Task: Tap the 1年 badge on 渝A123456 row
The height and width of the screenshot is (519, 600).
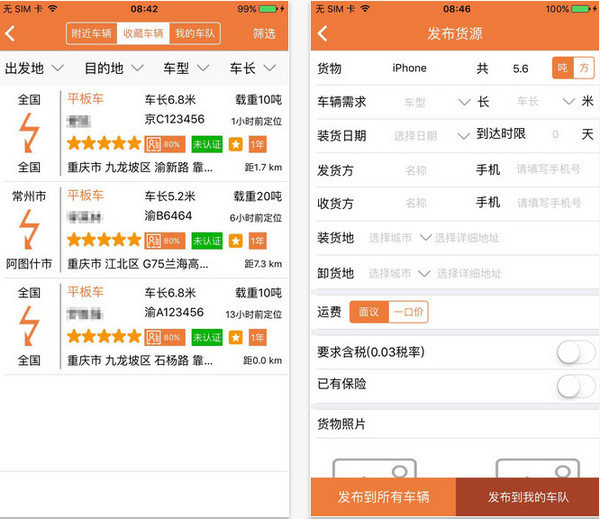Action: tap(258, 337)
